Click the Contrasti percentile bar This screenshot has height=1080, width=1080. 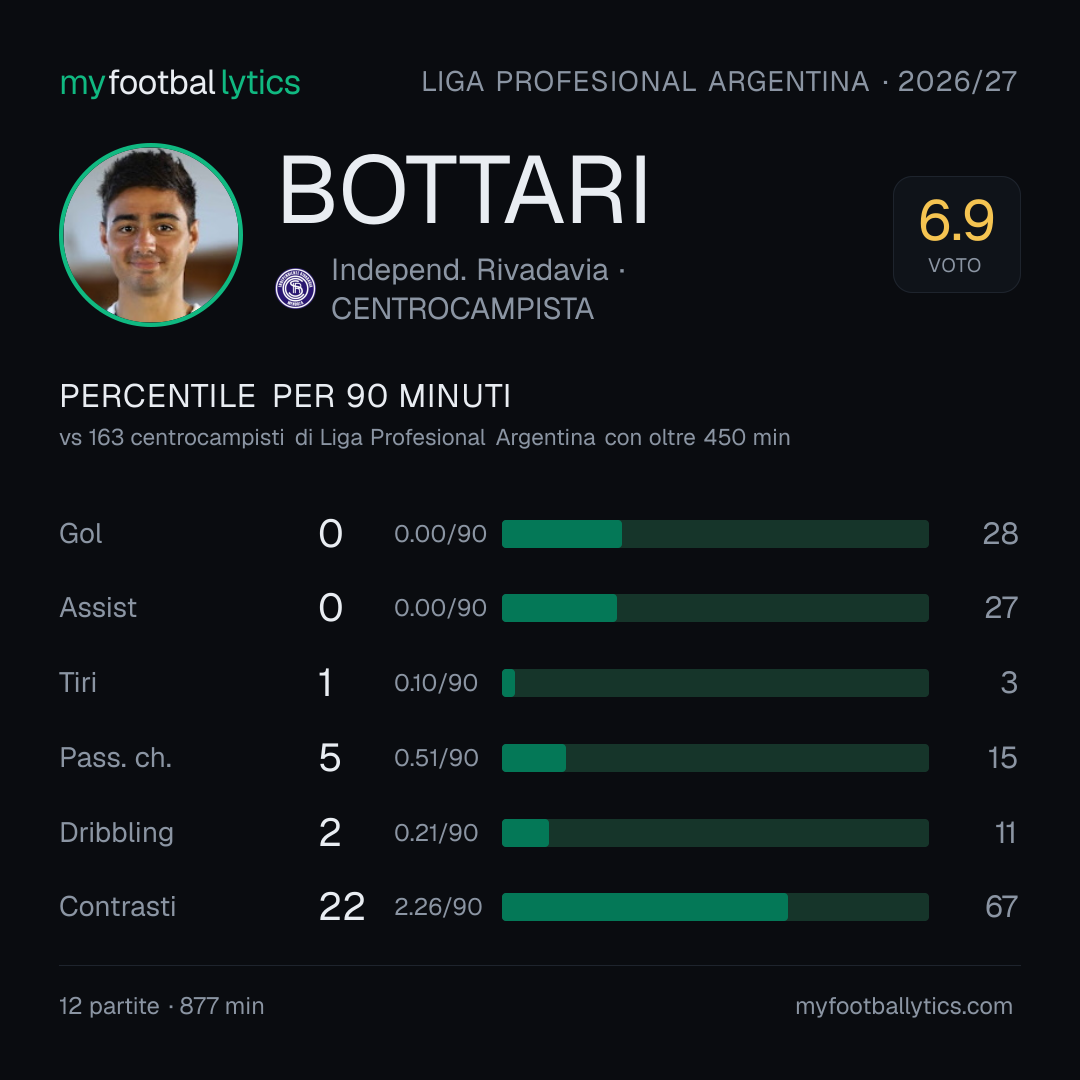715,907
